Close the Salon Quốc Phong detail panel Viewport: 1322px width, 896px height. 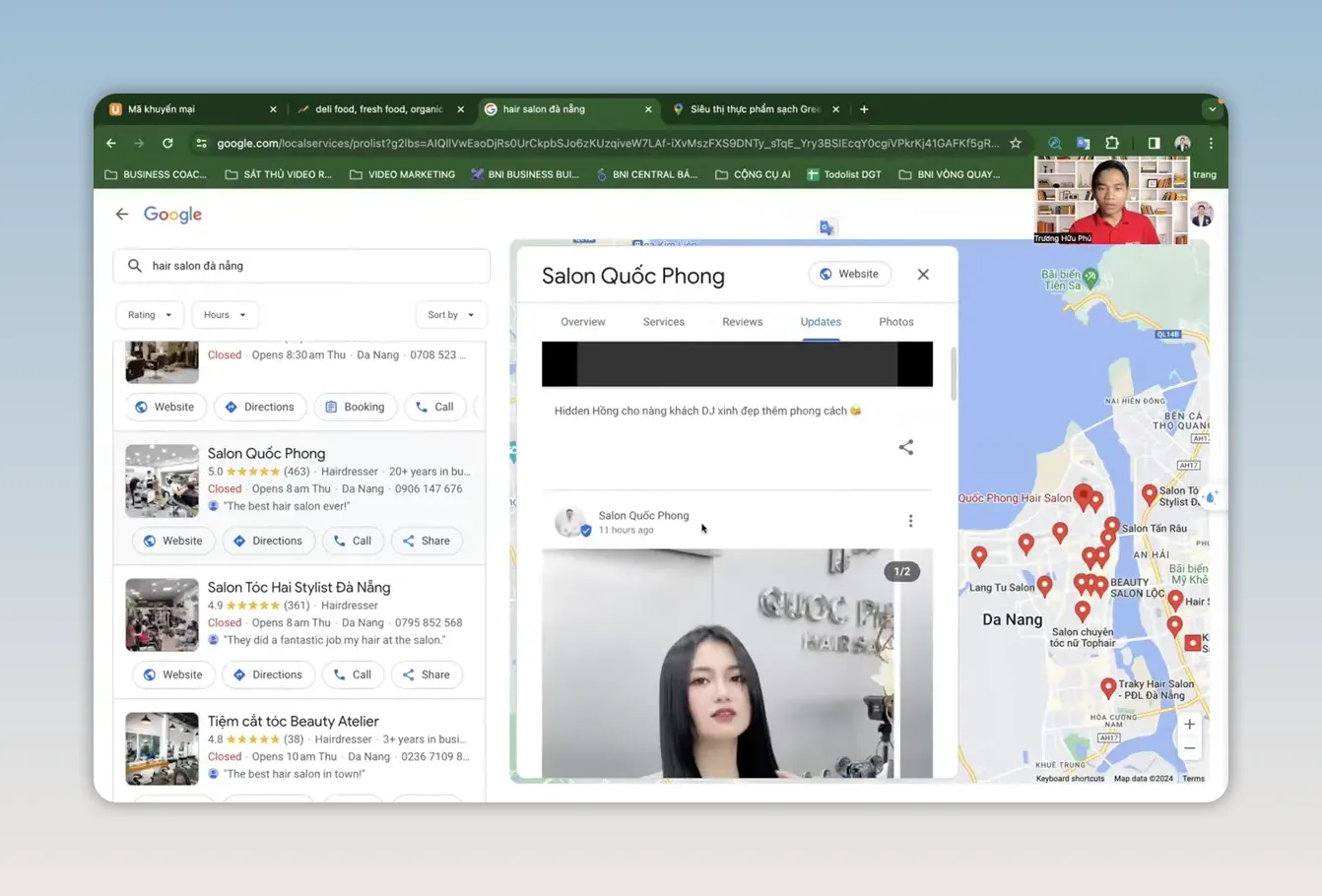923,275
